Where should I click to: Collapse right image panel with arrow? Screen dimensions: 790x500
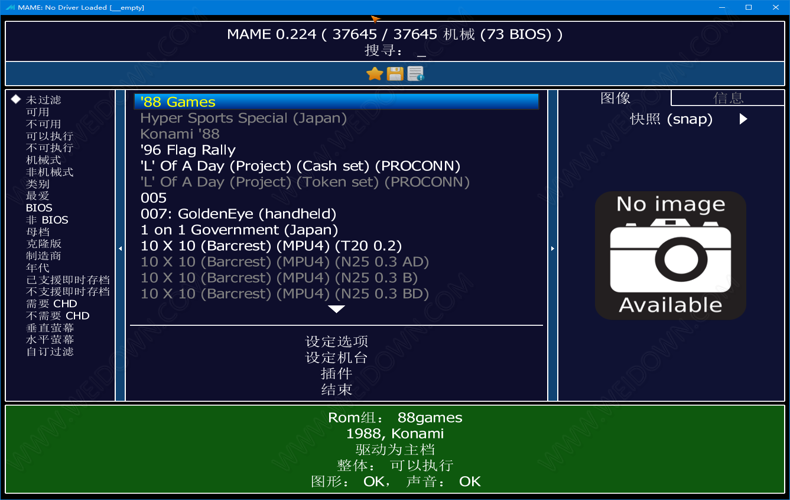(552, 248)
